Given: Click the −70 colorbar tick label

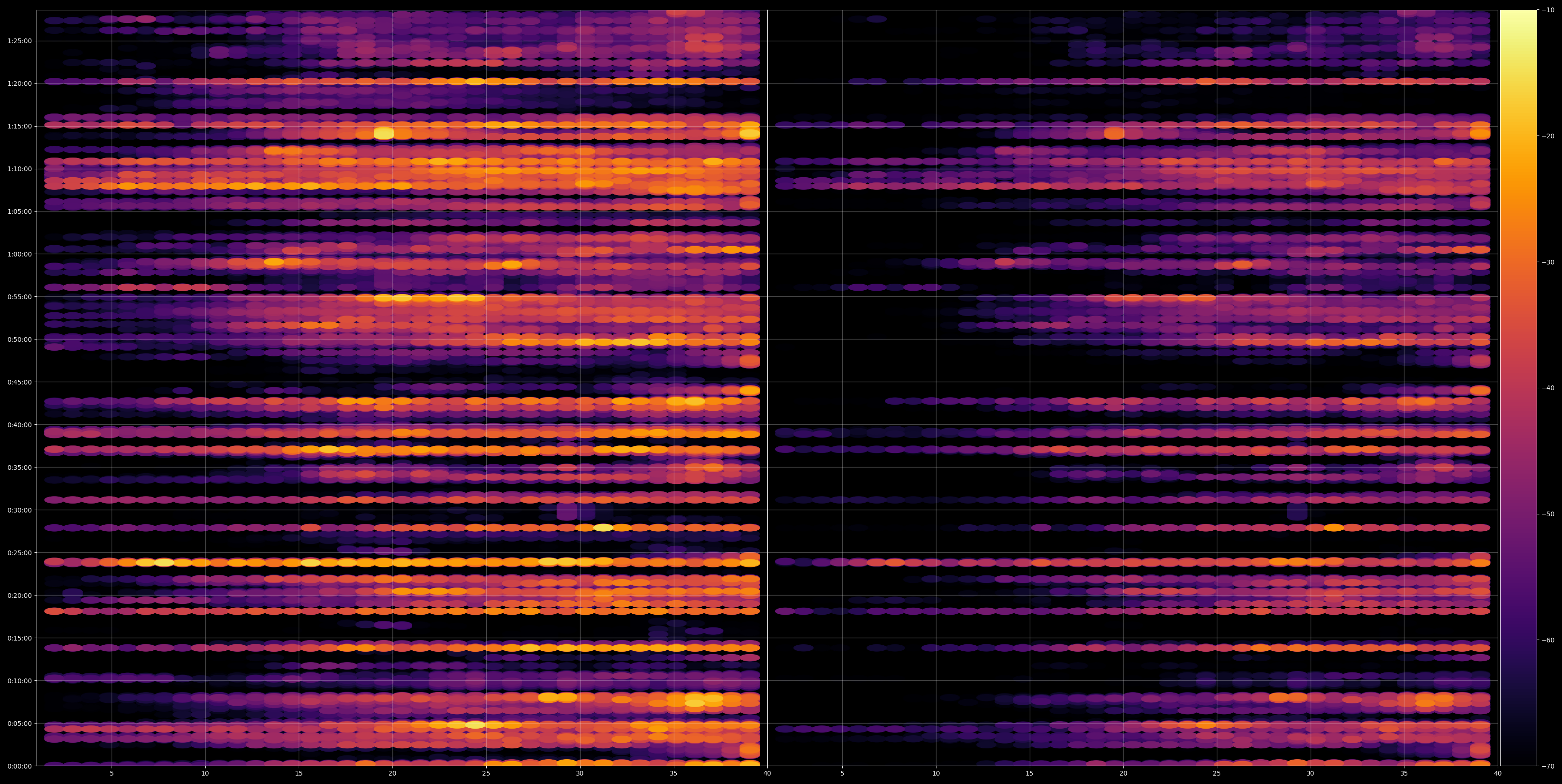Looking at the screenshot, I should [1548, 766].
